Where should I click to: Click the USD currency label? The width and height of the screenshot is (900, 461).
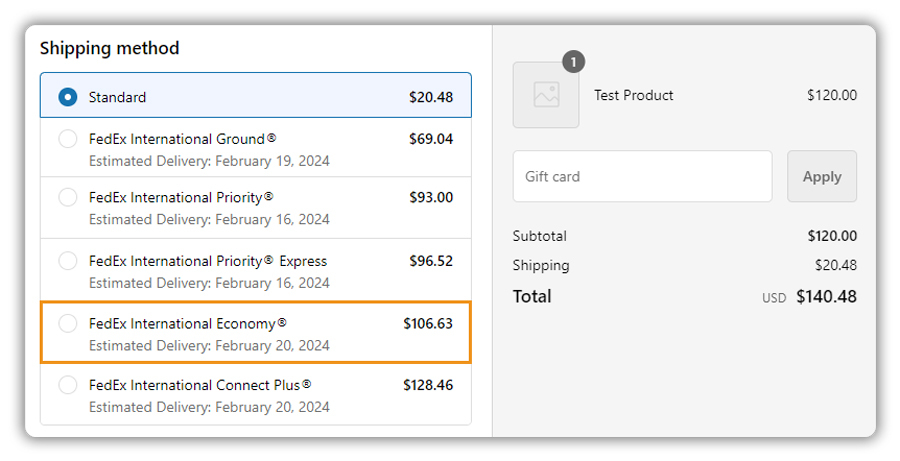(x=774, y=298)
